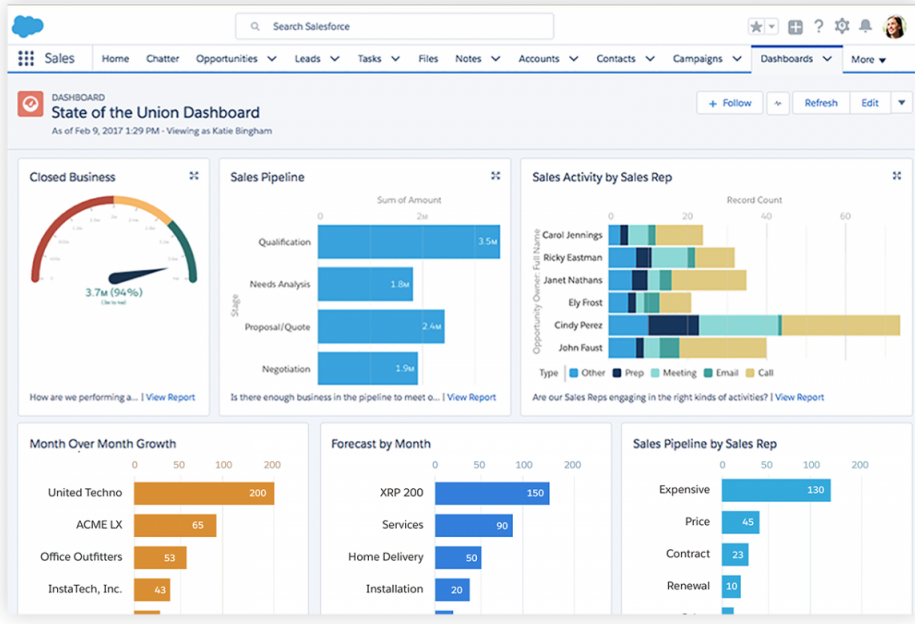915x624 pixels.
Task: Open the More navigation menu
Action: (x=868, y=60)
